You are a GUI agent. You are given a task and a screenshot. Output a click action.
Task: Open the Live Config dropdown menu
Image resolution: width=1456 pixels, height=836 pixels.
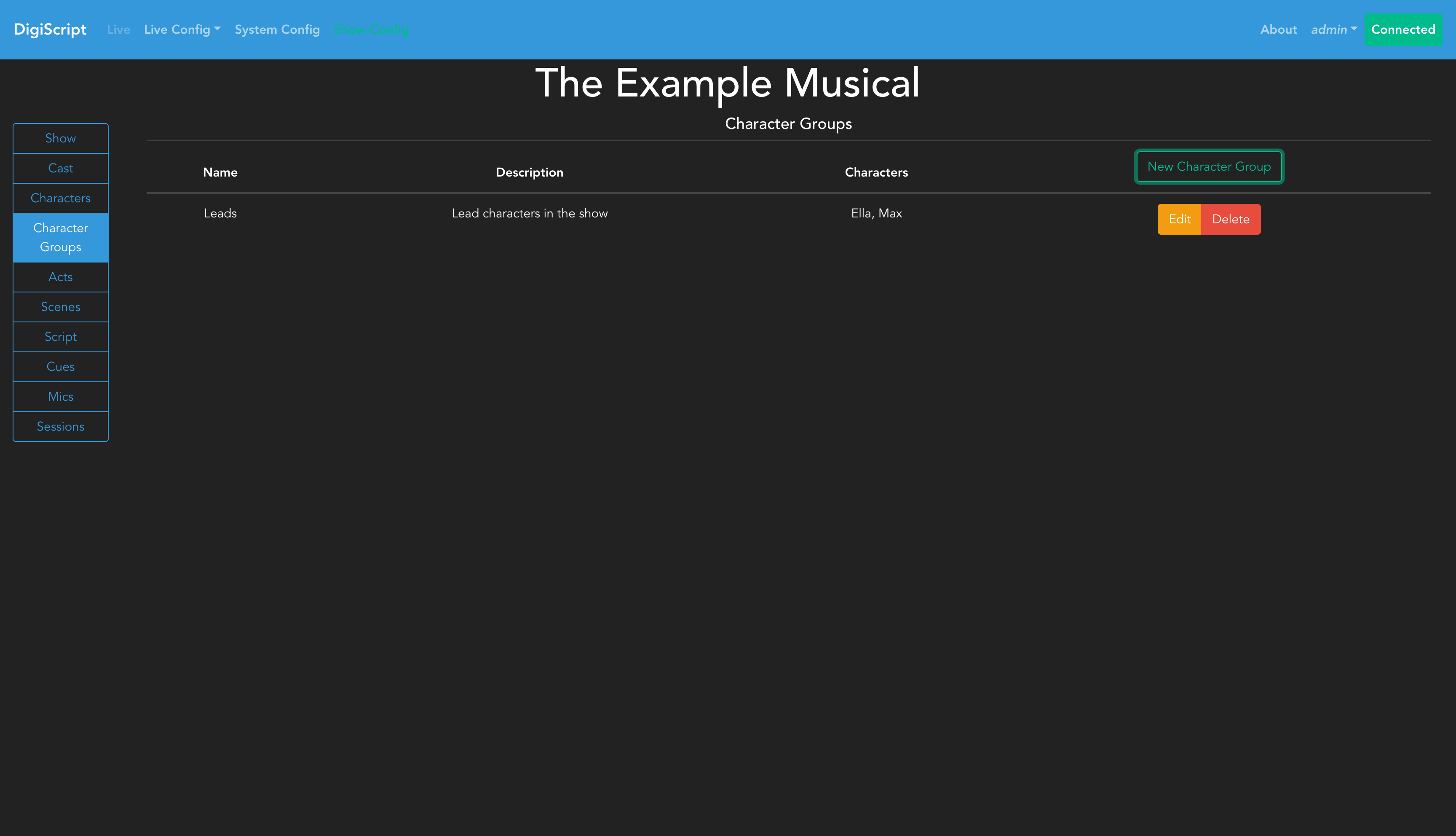click(182, 29)
